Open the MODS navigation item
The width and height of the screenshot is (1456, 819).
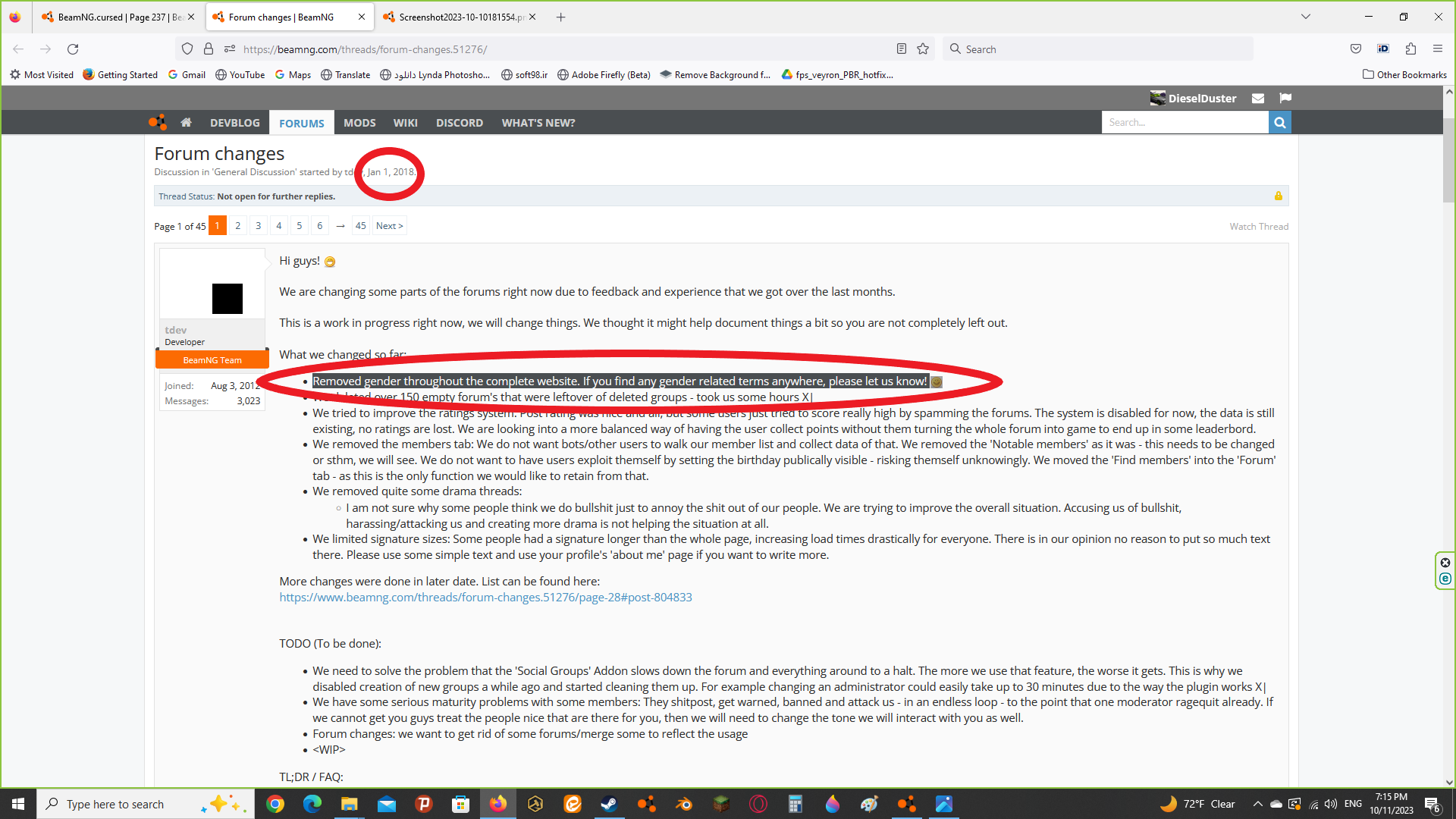pos(359,122)
